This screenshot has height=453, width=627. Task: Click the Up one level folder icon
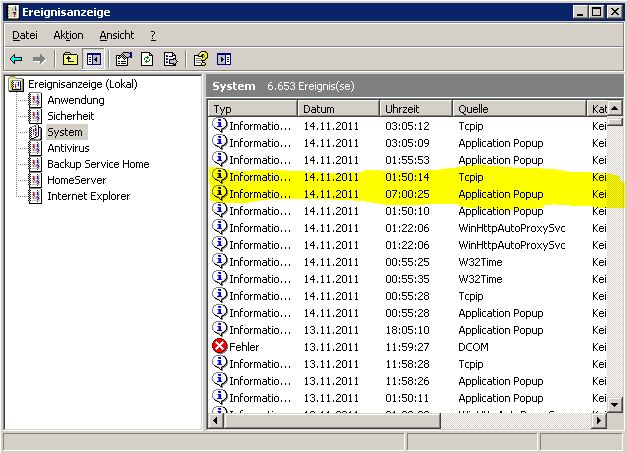70,60
